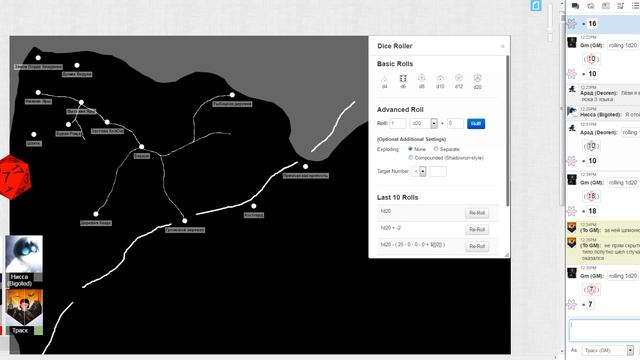Open the Jukebox tab in the sidebar
The height and width of the screenshot is (360, 640).
pos(620,6)
